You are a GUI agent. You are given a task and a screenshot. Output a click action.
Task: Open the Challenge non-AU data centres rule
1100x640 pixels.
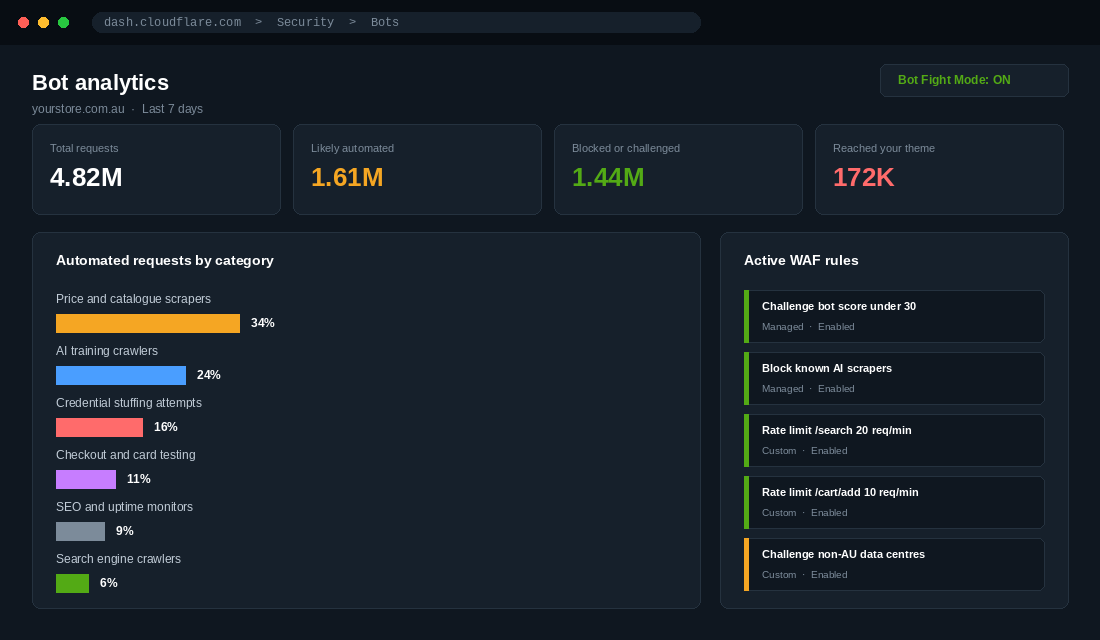894,564
